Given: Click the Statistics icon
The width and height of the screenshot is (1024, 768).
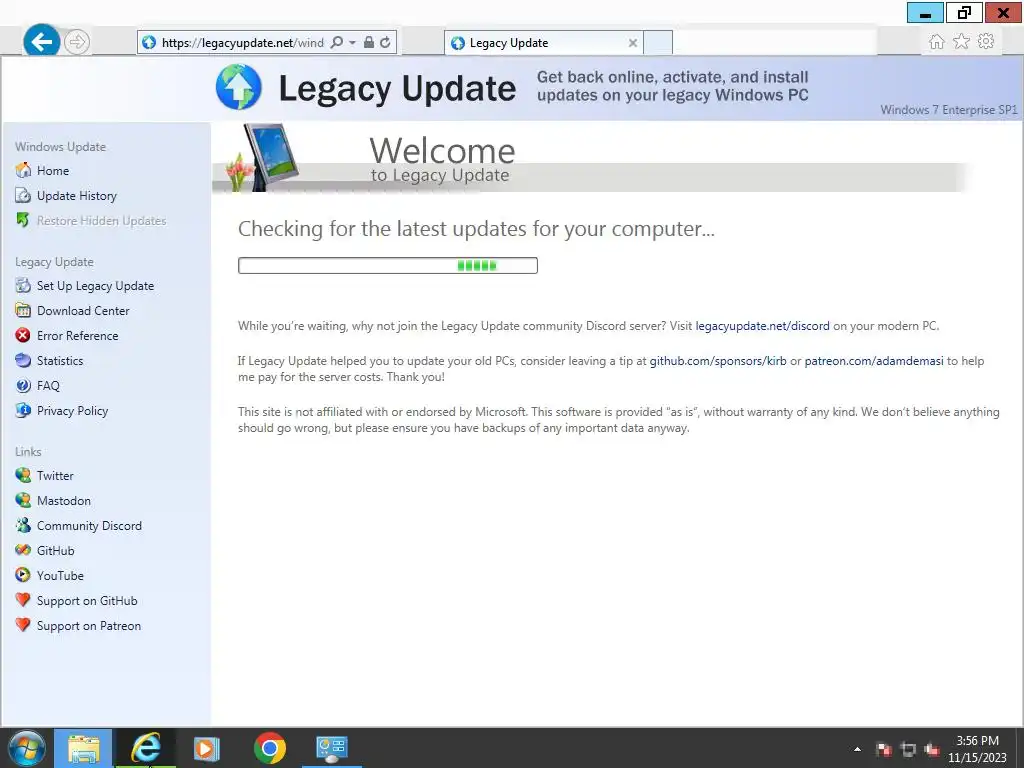Looking at the screenshot, I should click(23, 360).
